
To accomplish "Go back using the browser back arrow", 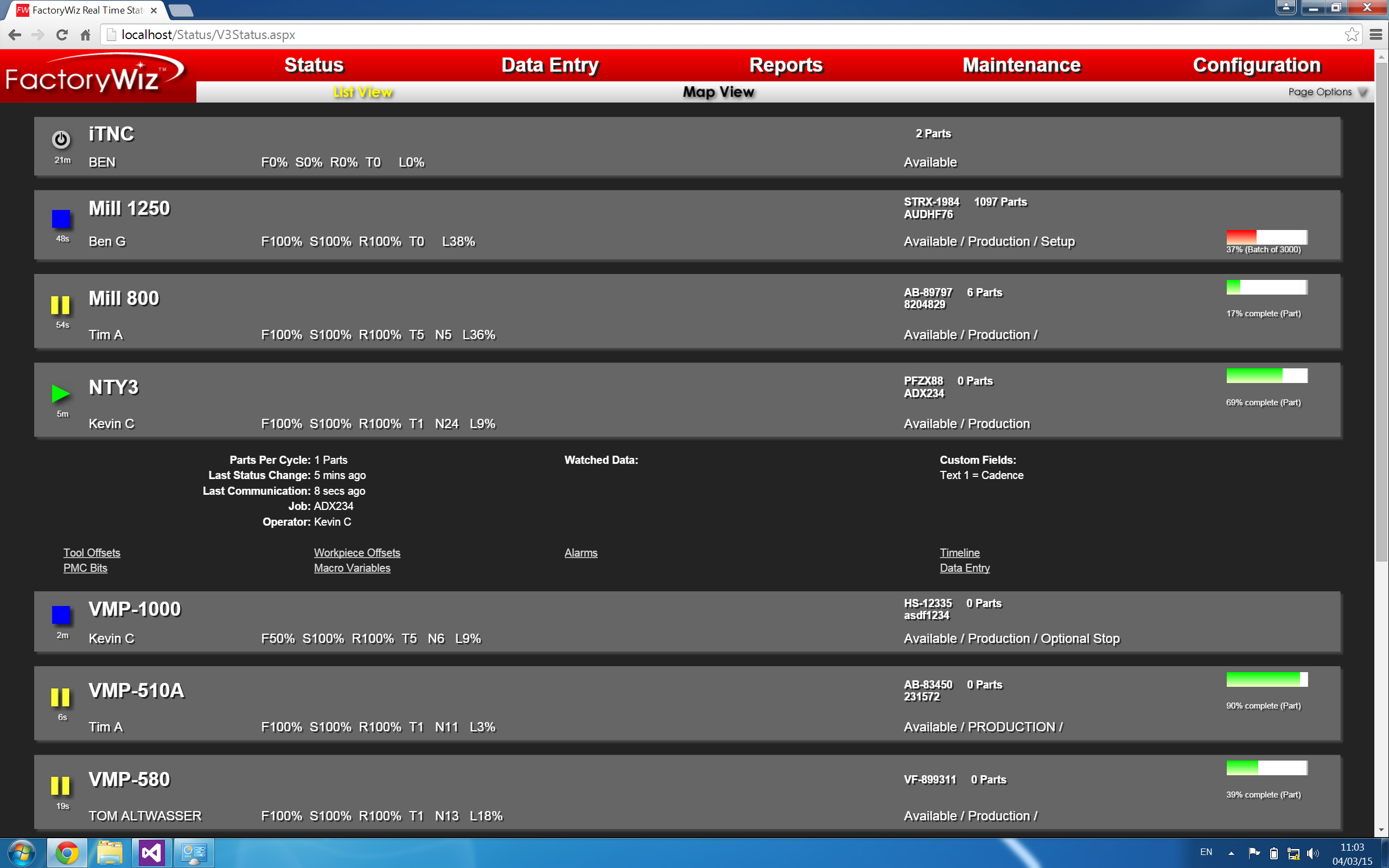I will coord(15,35).
